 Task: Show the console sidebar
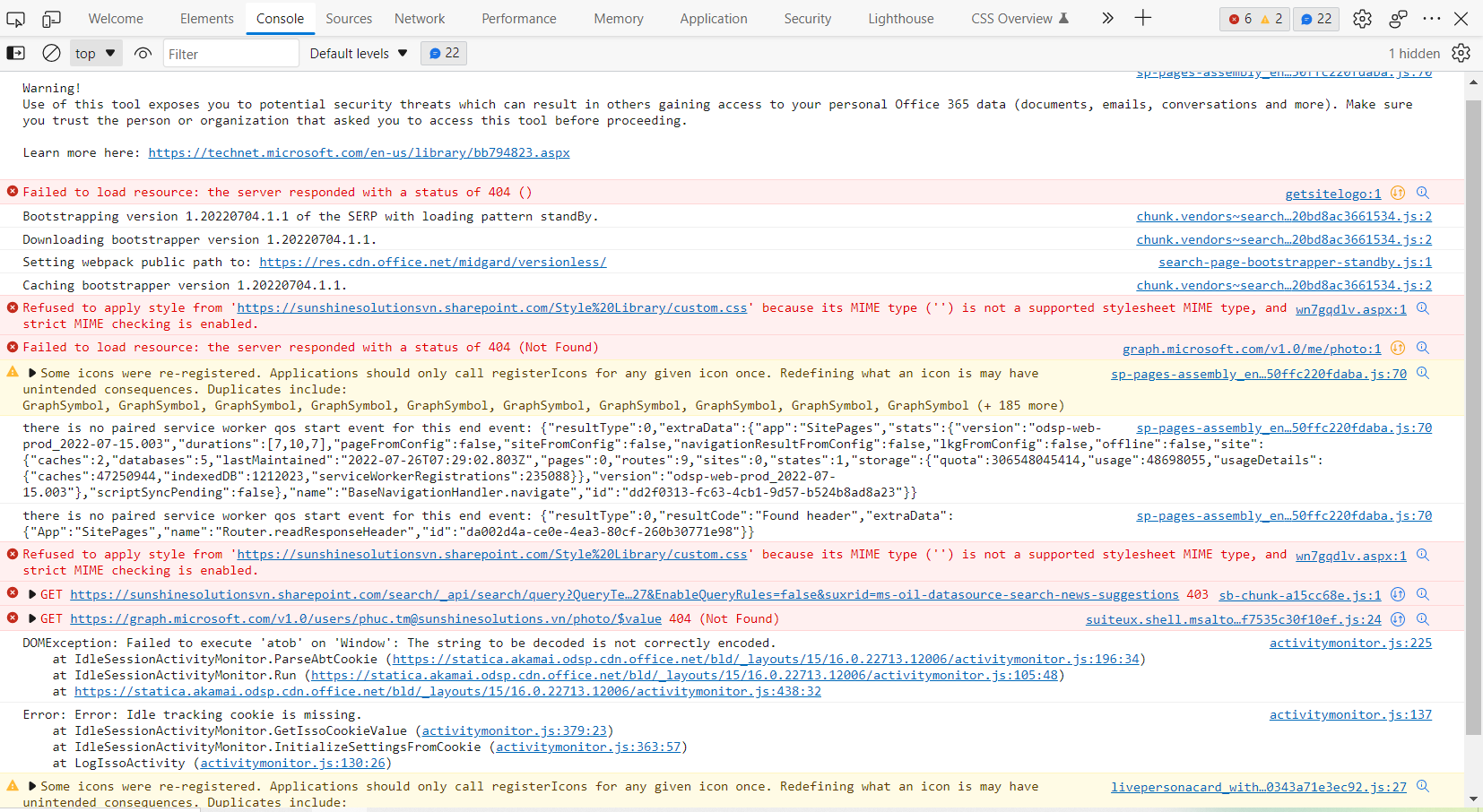[x=16, y=53]
